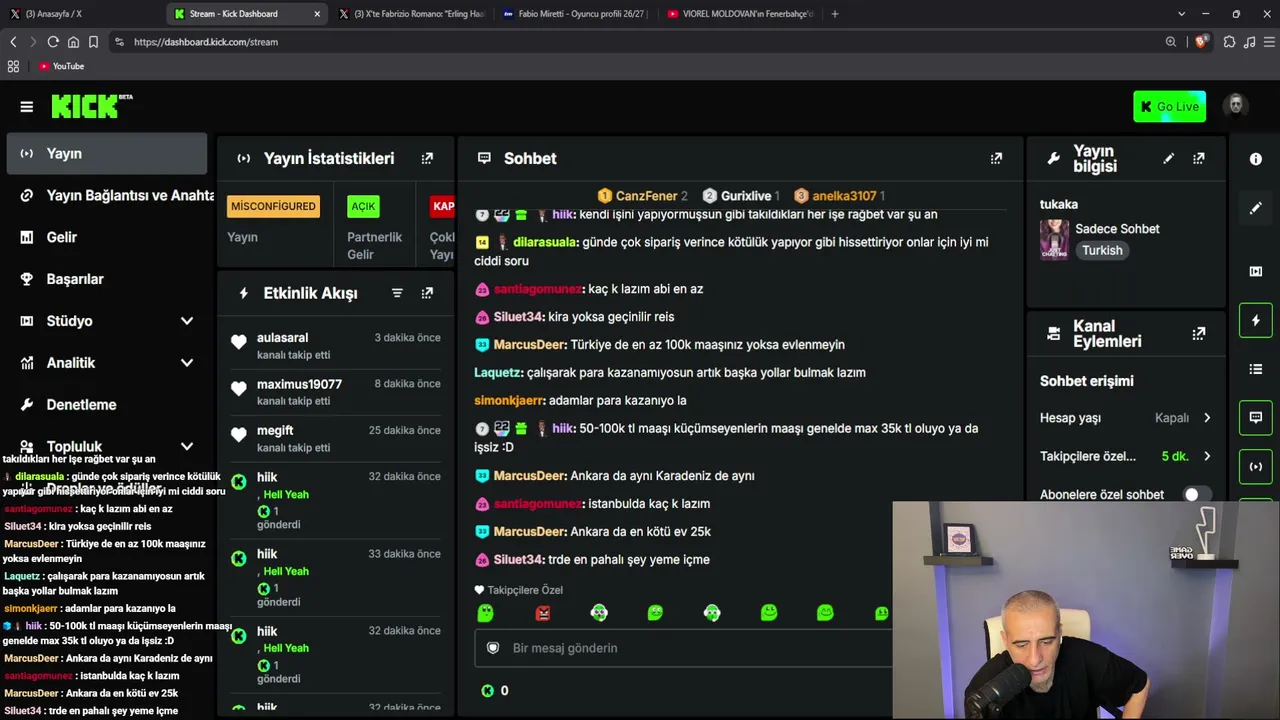Screen dimensions: 1280x720
Task: Click the shield icon in the message box
Action: (x=492, y=648)
